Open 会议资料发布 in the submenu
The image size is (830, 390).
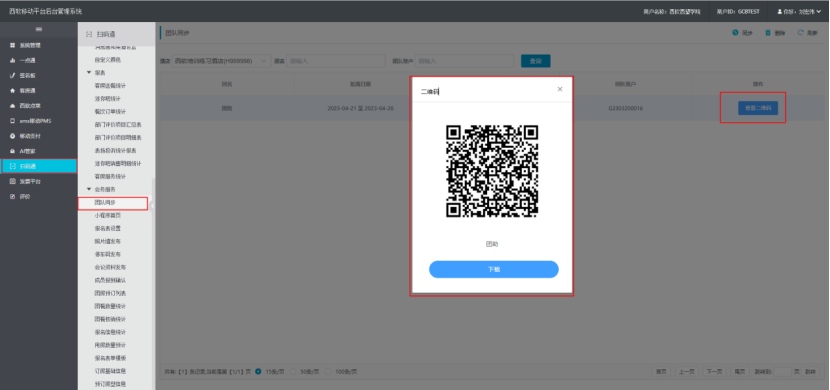pyautogui.click(x=110, y=267)
